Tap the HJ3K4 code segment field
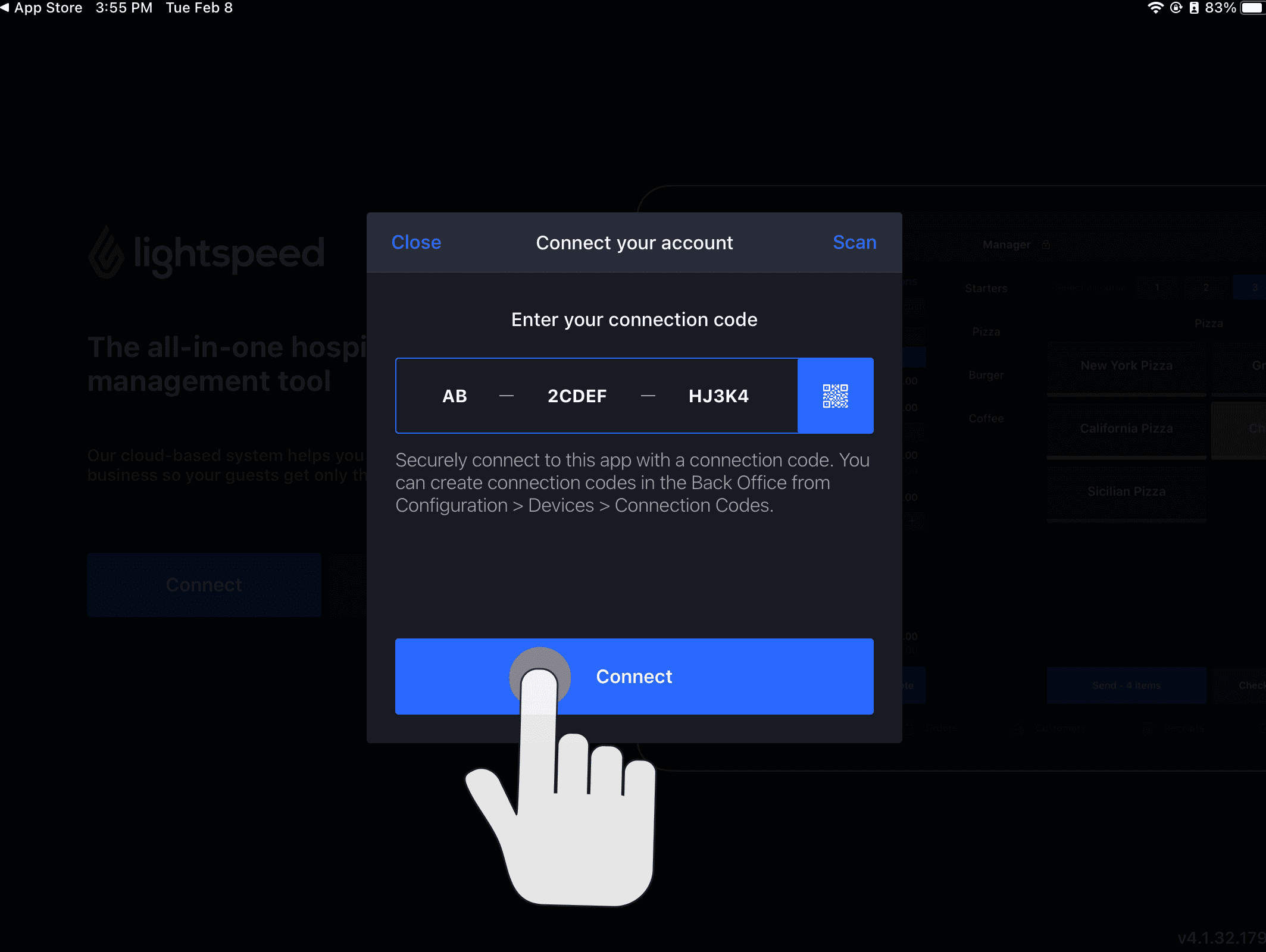The image size is (1266, 952). [718, 396]
